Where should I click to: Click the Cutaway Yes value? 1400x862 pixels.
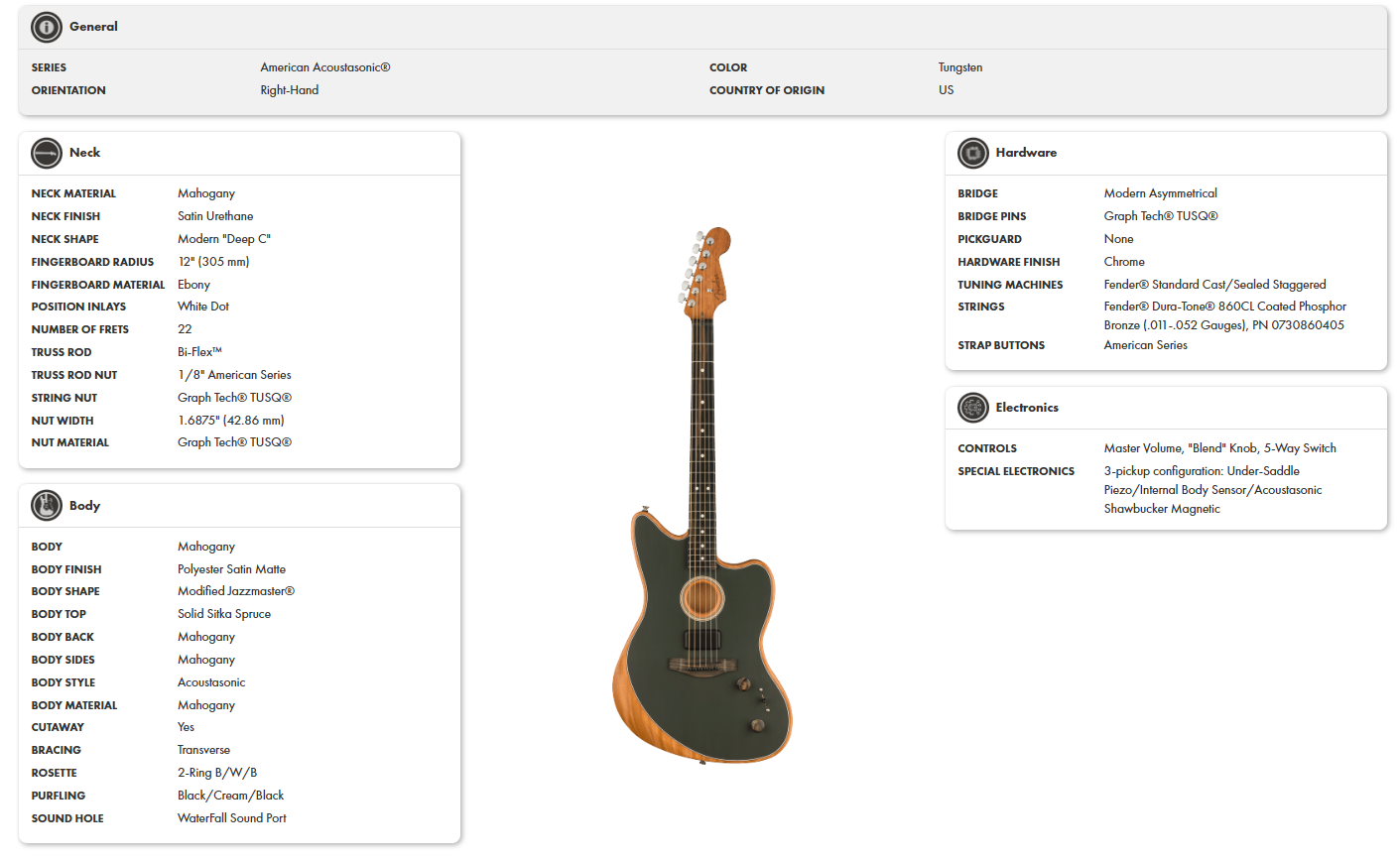[x=186, y=726]
